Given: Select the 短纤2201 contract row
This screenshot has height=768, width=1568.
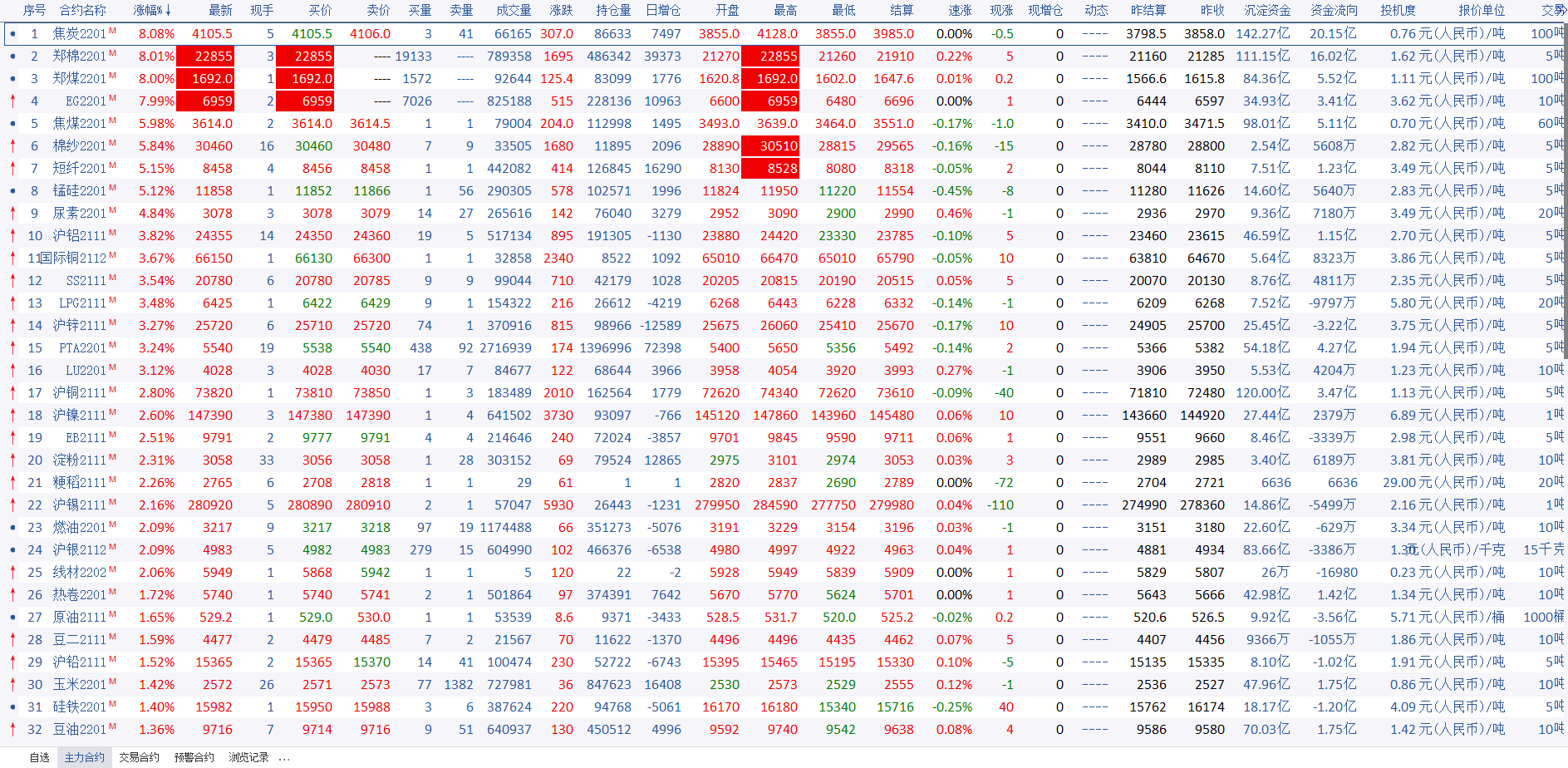Looking at the screenshot, I should click(784, 168).
